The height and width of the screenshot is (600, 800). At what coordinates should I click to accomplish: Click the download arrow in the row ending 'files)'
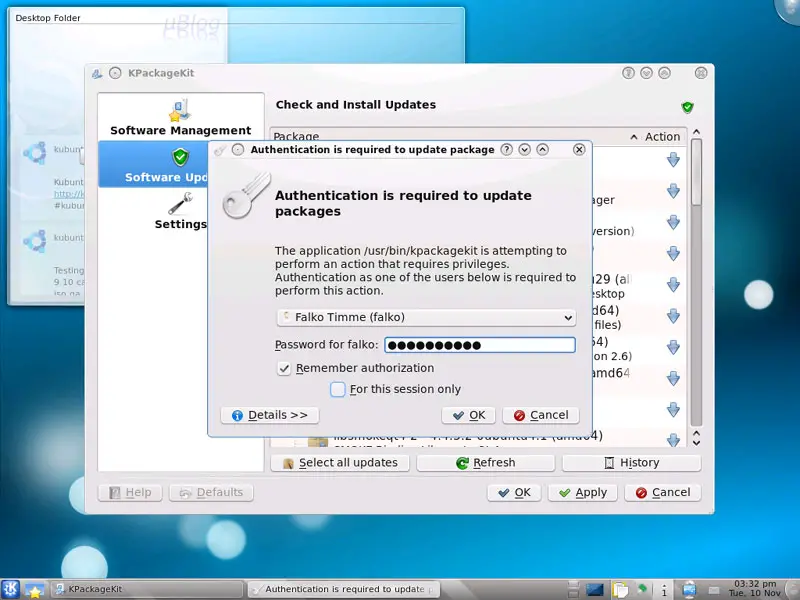tap(673, 316)
